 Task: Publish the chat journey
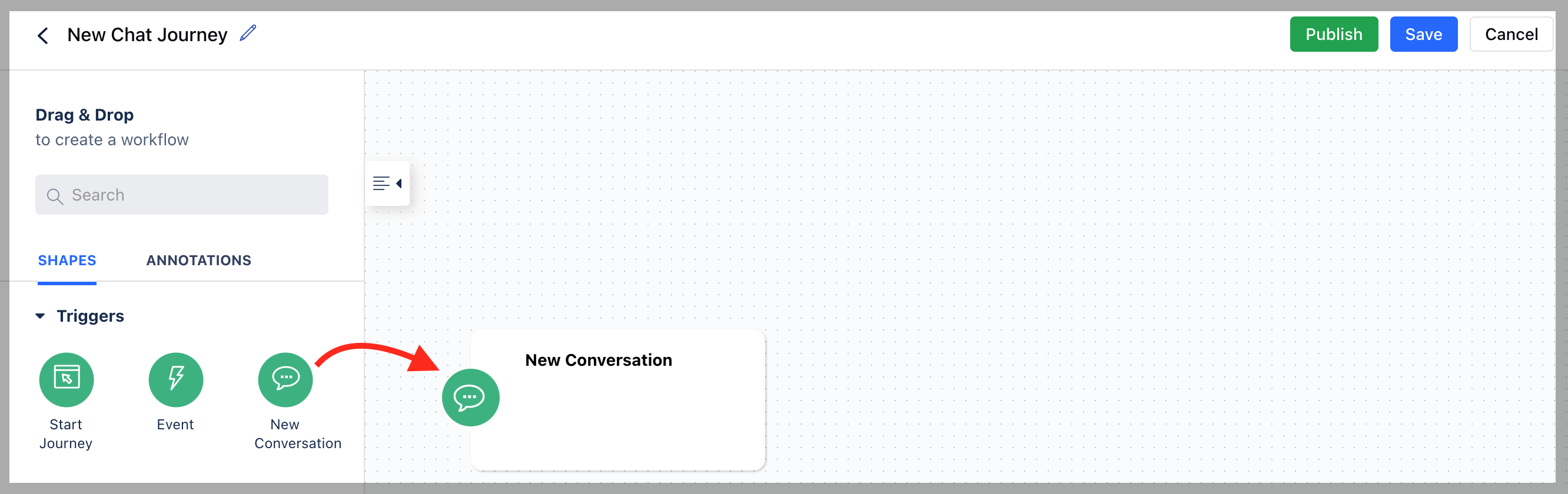[x=1334, y=34]
